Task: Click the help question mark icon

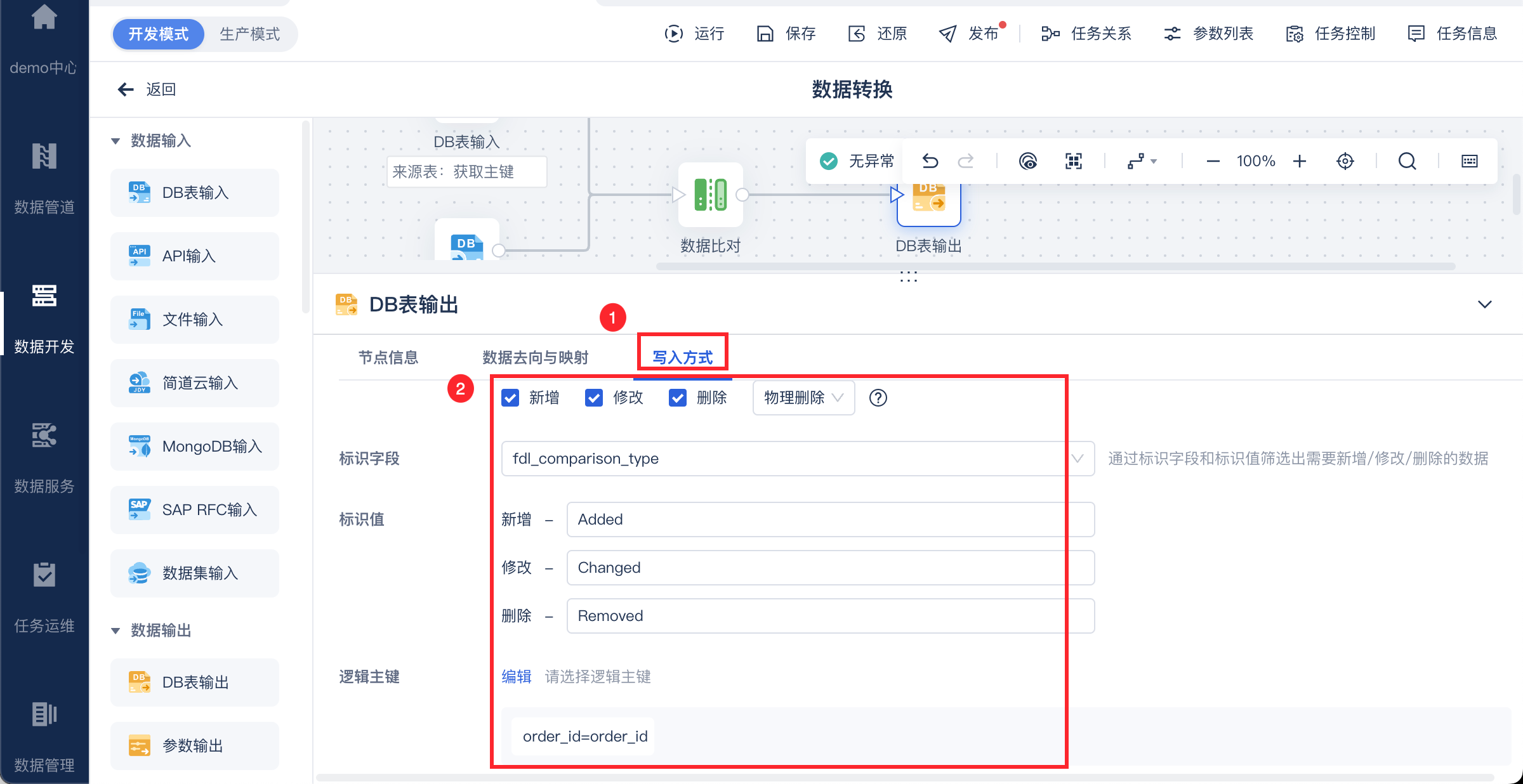Action: (878, 398)
